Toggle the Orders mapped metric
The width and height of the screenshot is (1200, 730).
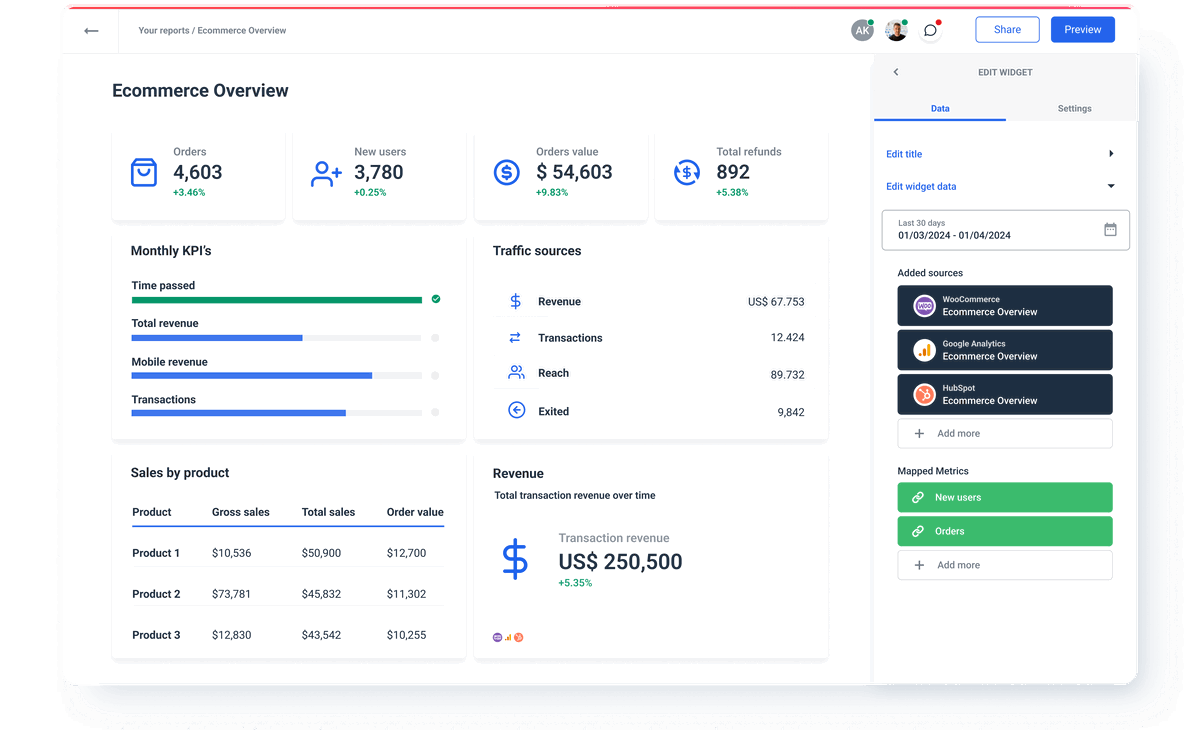click(1004, 531)
